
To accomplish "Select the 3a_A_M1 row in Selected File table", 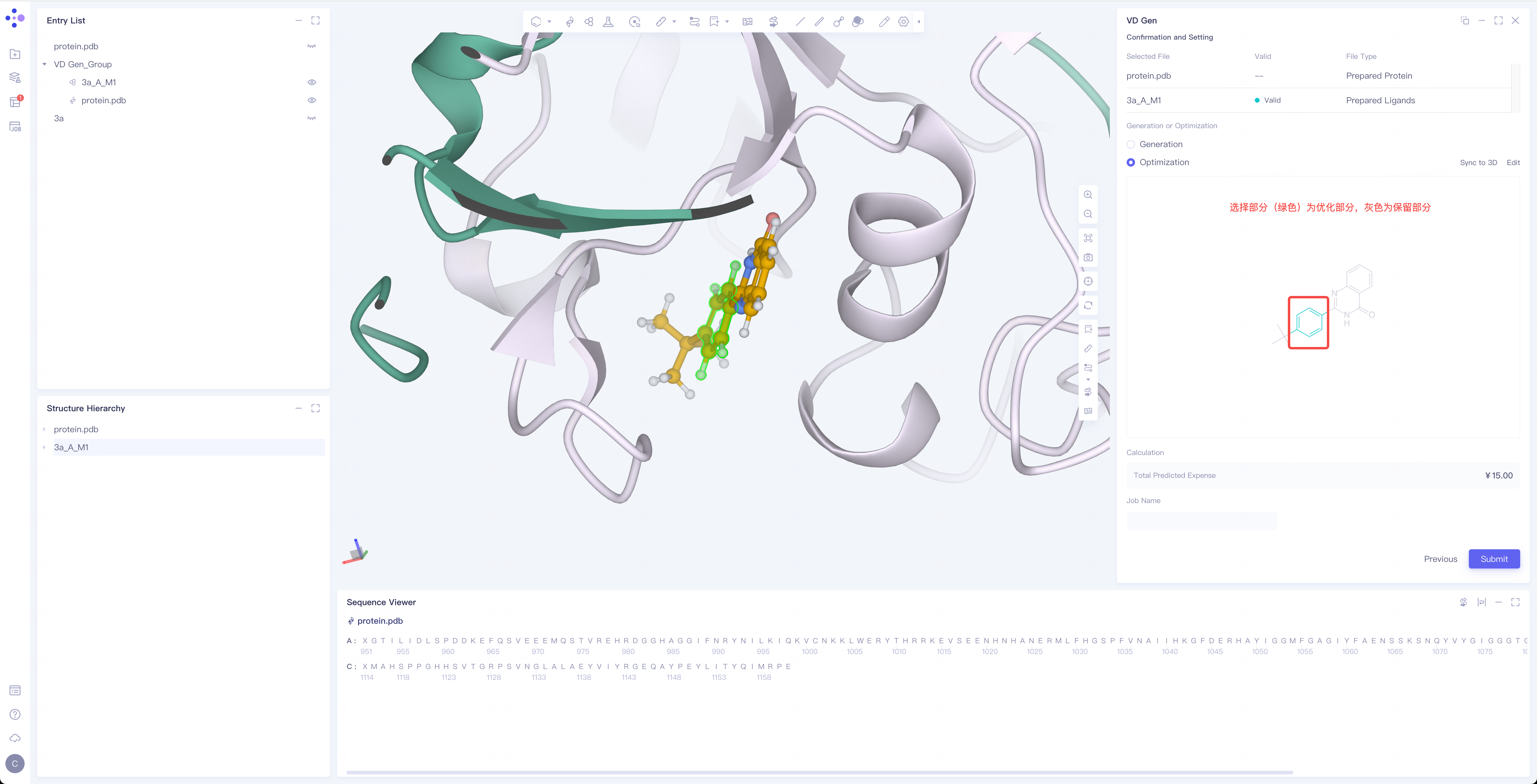I will (1318, 100).
